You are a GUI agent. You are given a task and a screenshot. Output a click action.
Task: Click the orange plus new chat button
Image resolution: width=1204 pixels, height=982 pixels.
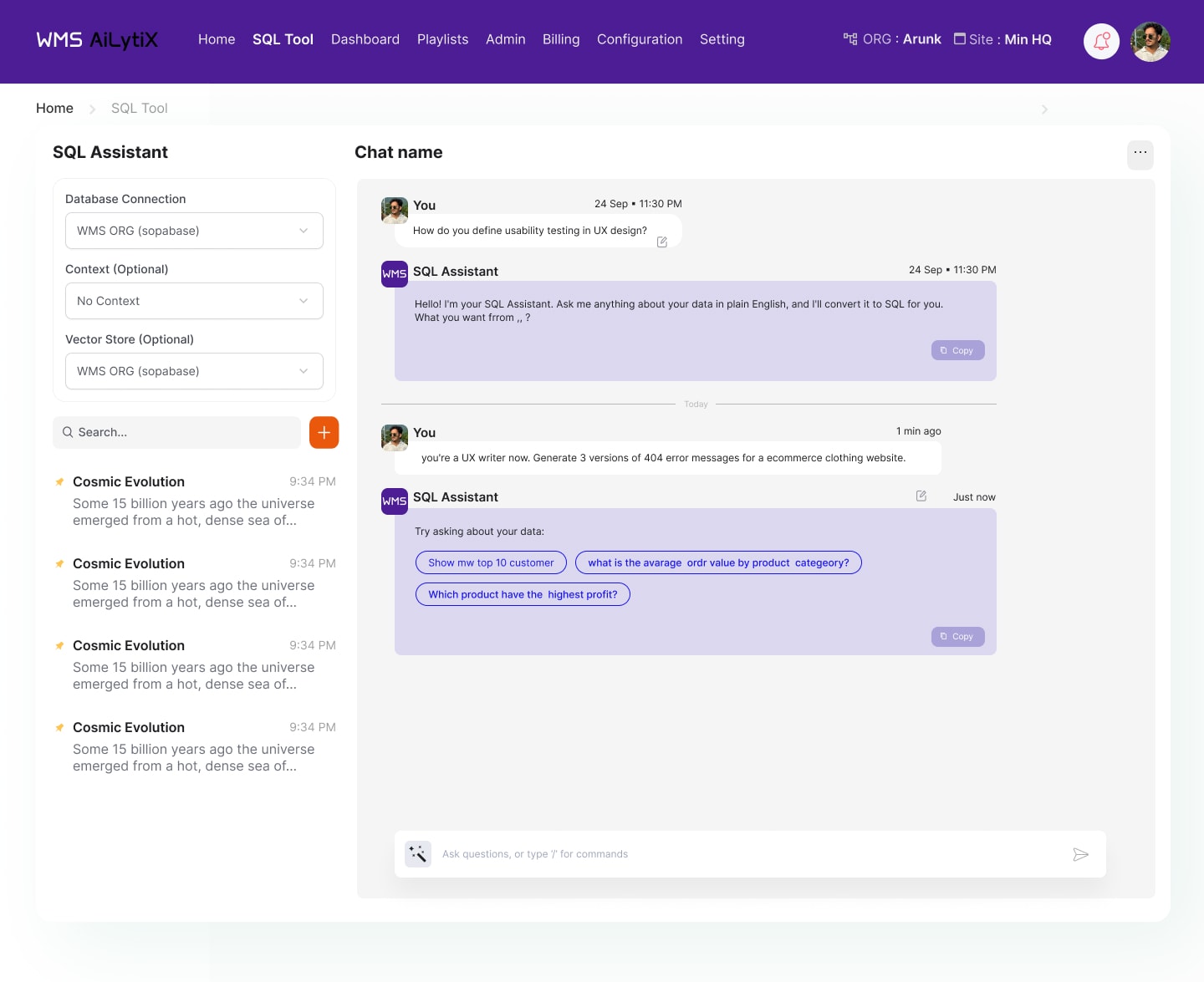(324, 432)
